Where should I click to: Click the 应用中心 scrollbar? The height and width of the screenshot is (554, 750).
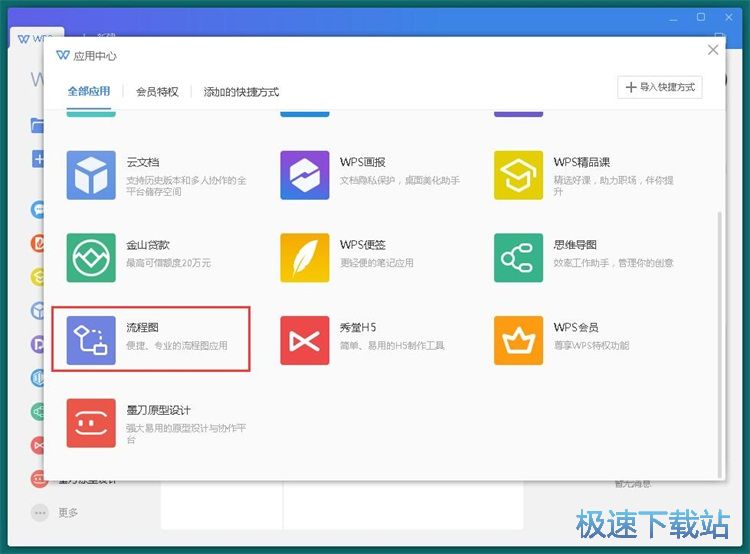pos(719,344)
